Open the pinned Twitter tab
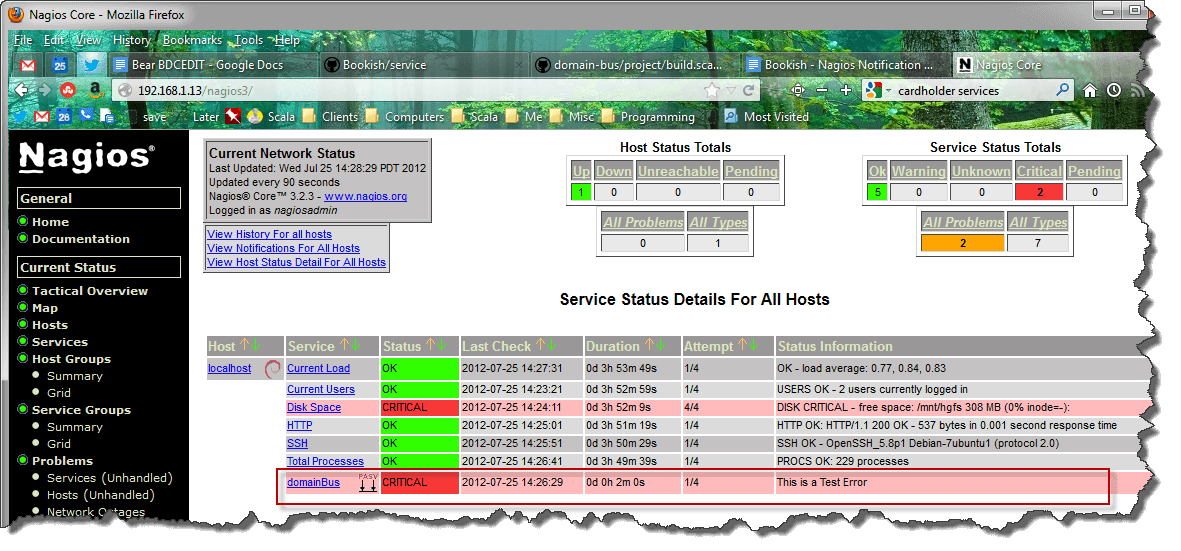Screen dimensions: 1181x551 pyautogui.click(x=91, y=65)
